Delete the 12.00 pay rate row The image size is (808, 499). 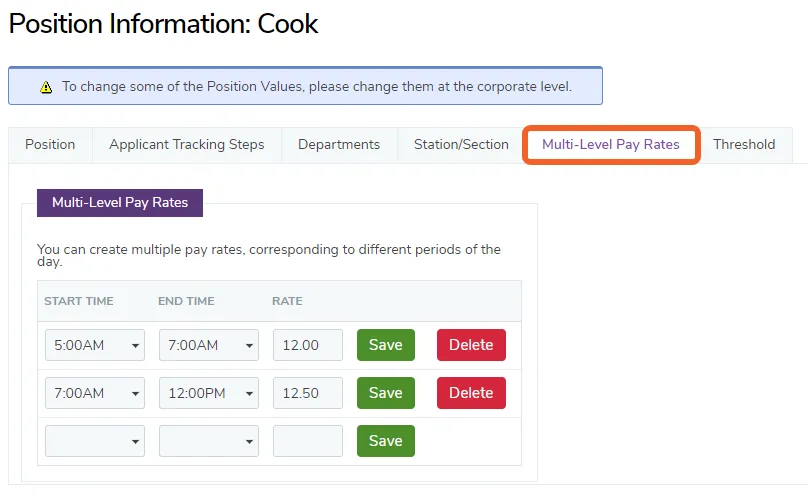(471, 345)
